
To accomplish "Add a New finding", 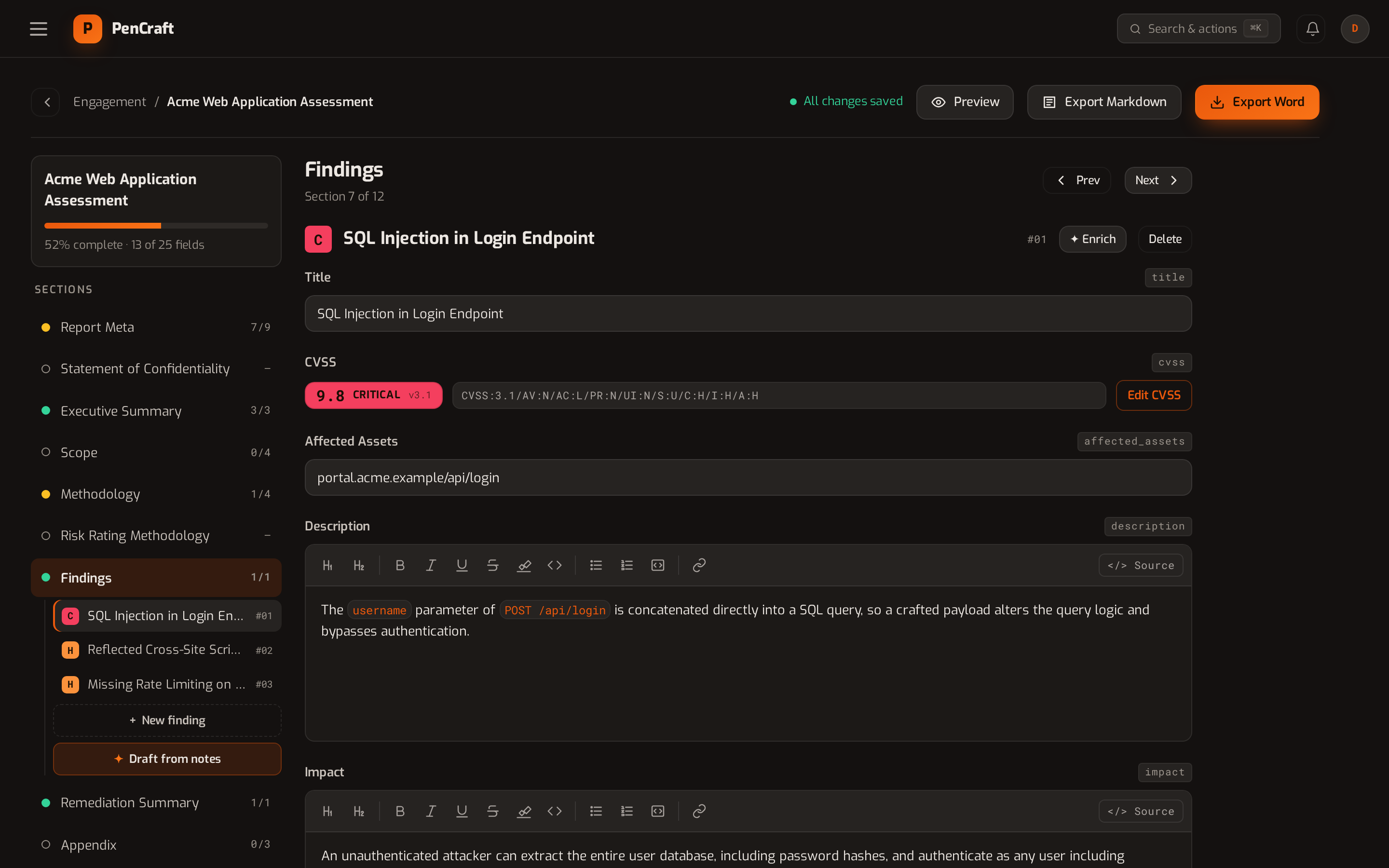I will click(x=167, y=720).
